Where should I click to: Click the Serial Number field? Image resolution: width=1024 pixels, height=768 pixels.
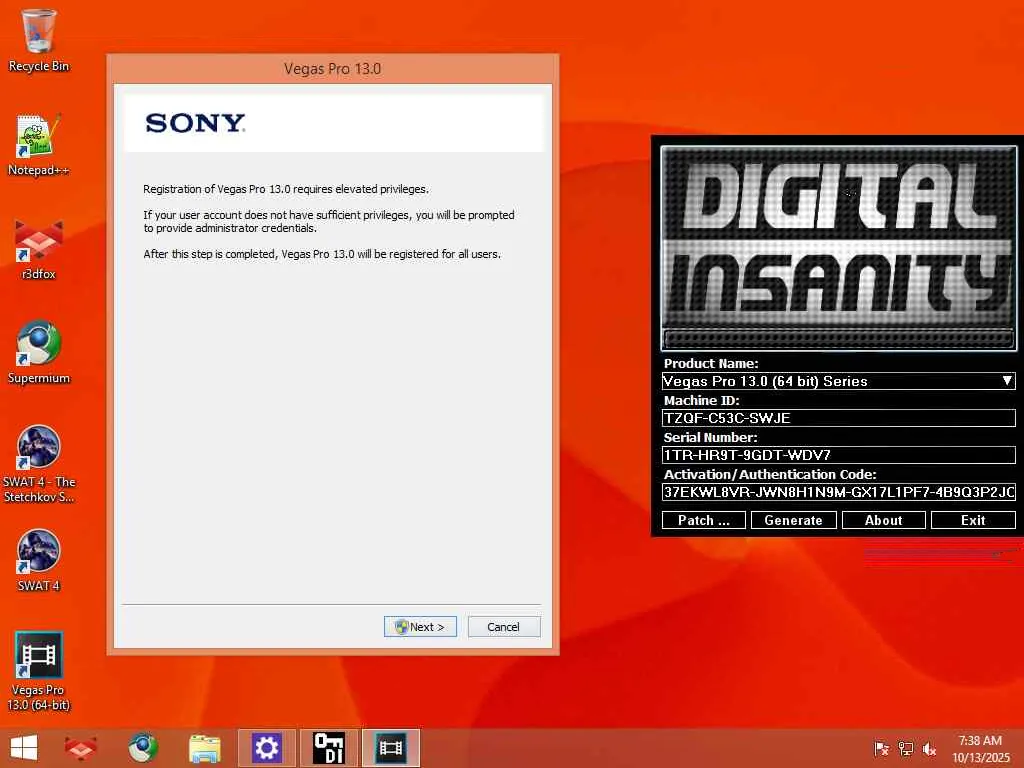tap(839, 455)
